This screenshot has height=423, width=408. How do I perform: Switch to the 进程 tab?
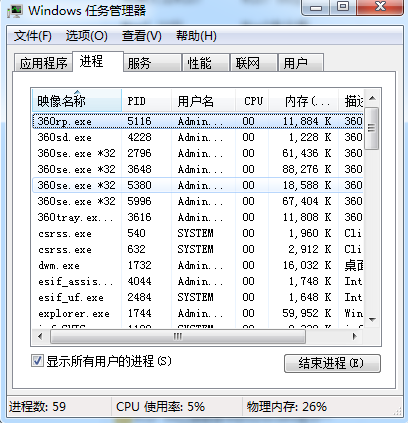(98, 61)
